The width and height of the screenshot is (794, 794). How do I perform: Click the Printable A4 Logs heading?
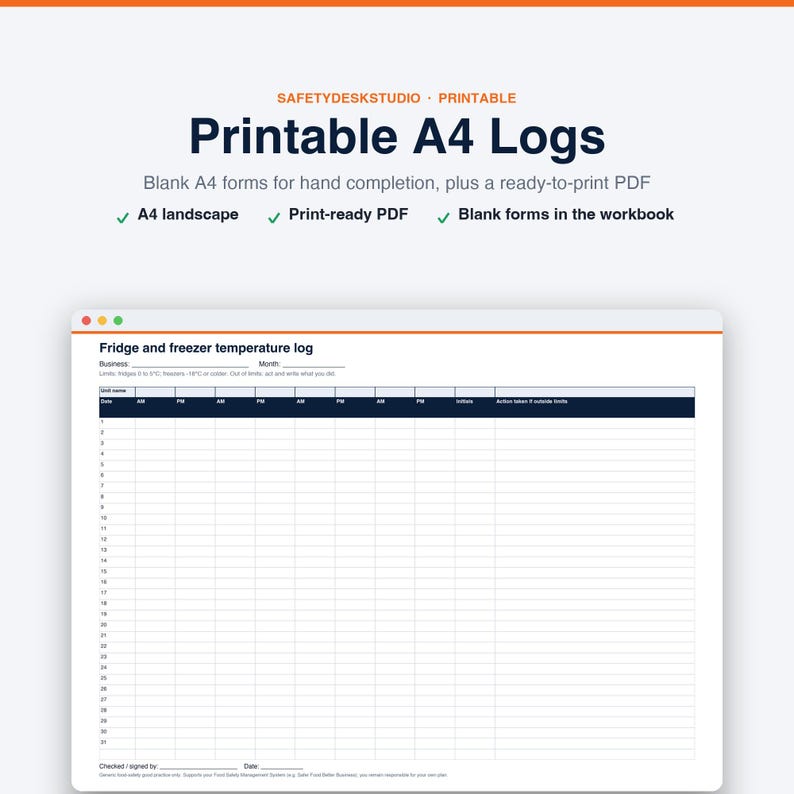(397, 137)
